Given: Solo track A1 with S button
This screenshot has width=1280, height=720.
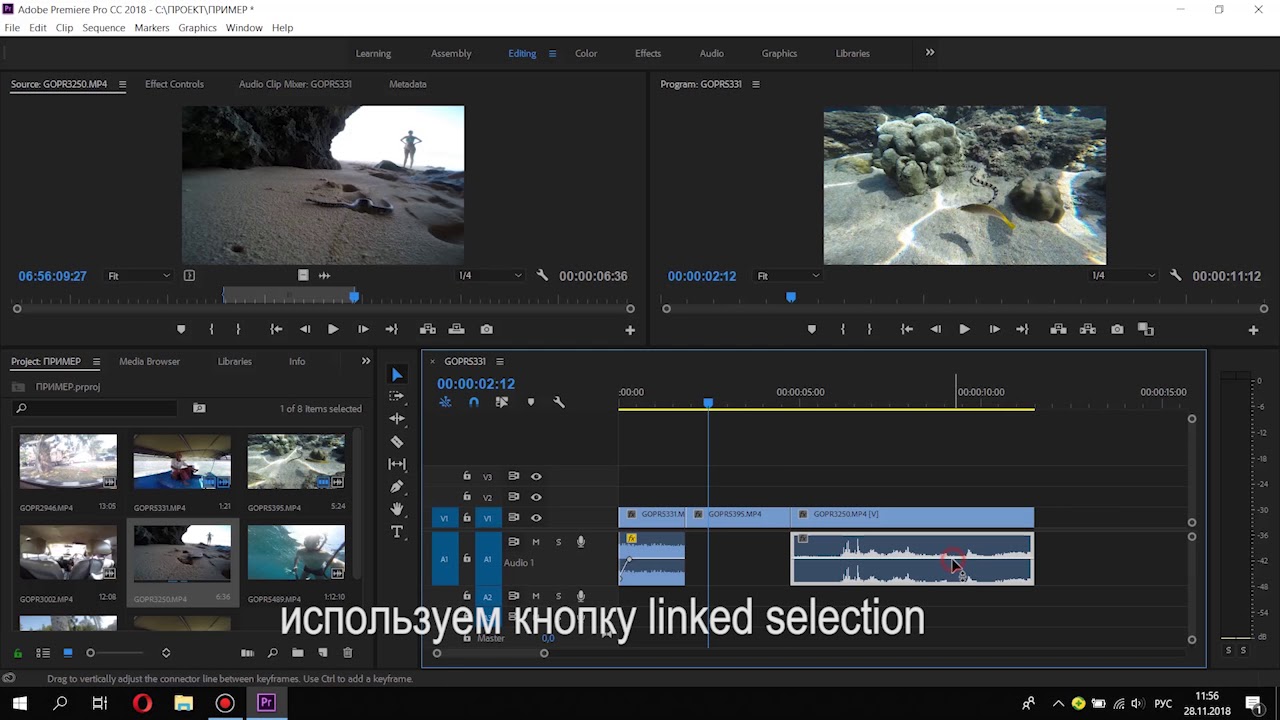Looking at the screenshot, I should point(558,542).
